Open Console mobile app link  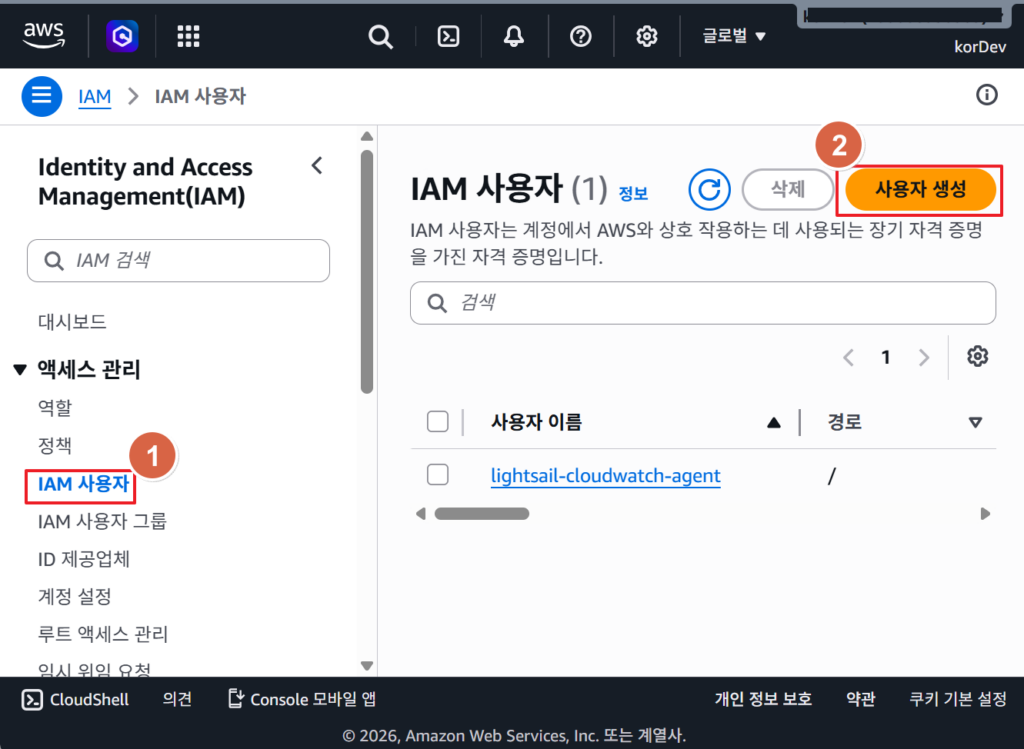tap(302, 699)
